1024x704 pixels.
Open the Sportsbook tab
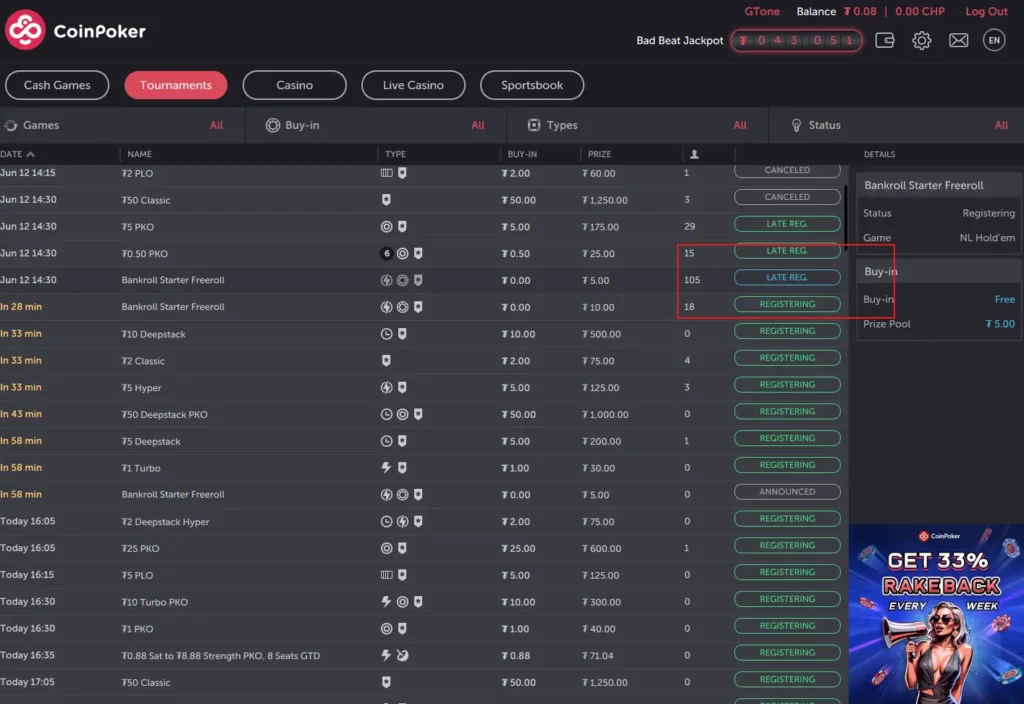[532, 85]
